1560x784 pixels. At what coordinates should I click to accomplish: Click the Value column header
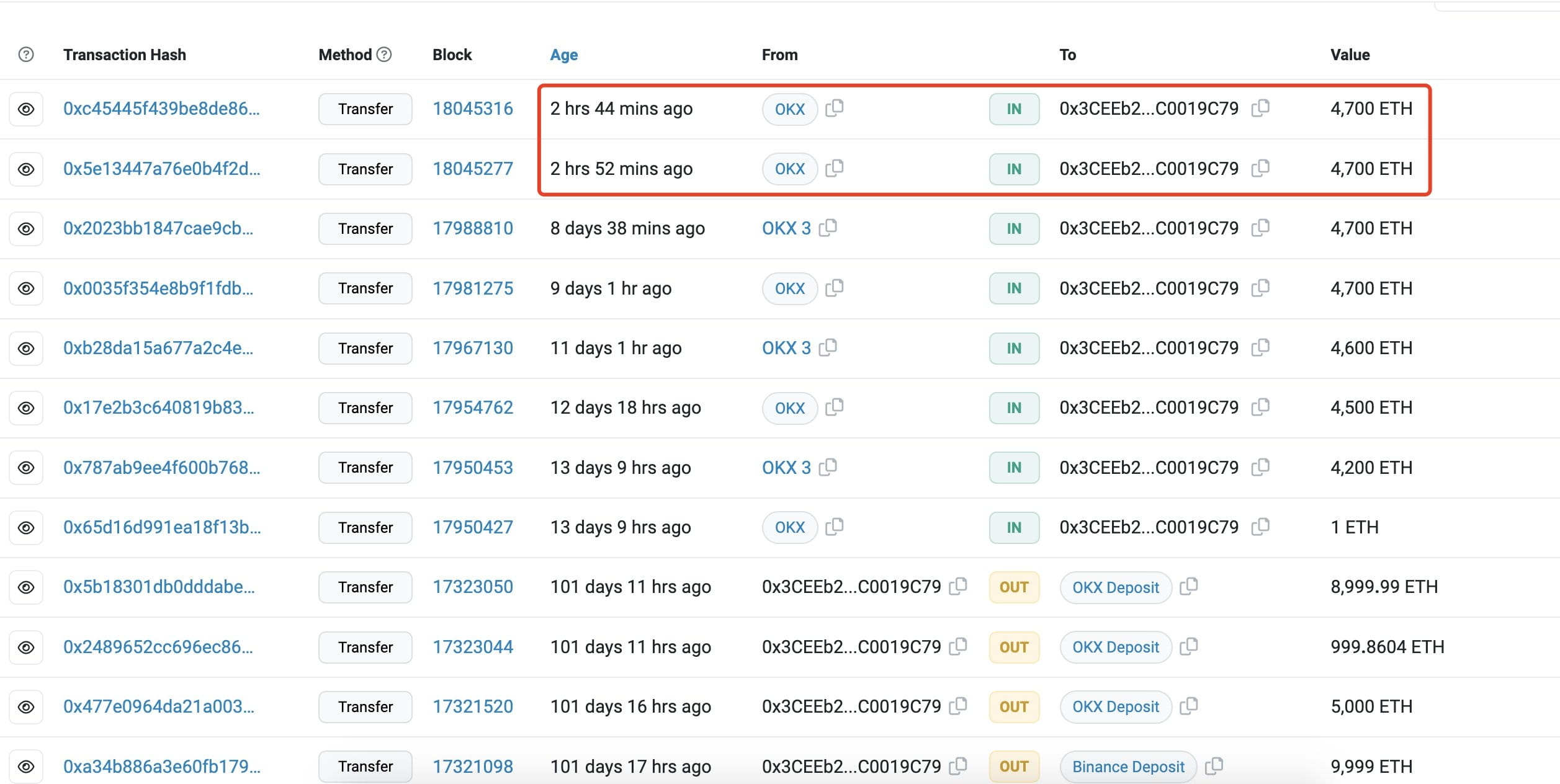(x=1350, y=55)
